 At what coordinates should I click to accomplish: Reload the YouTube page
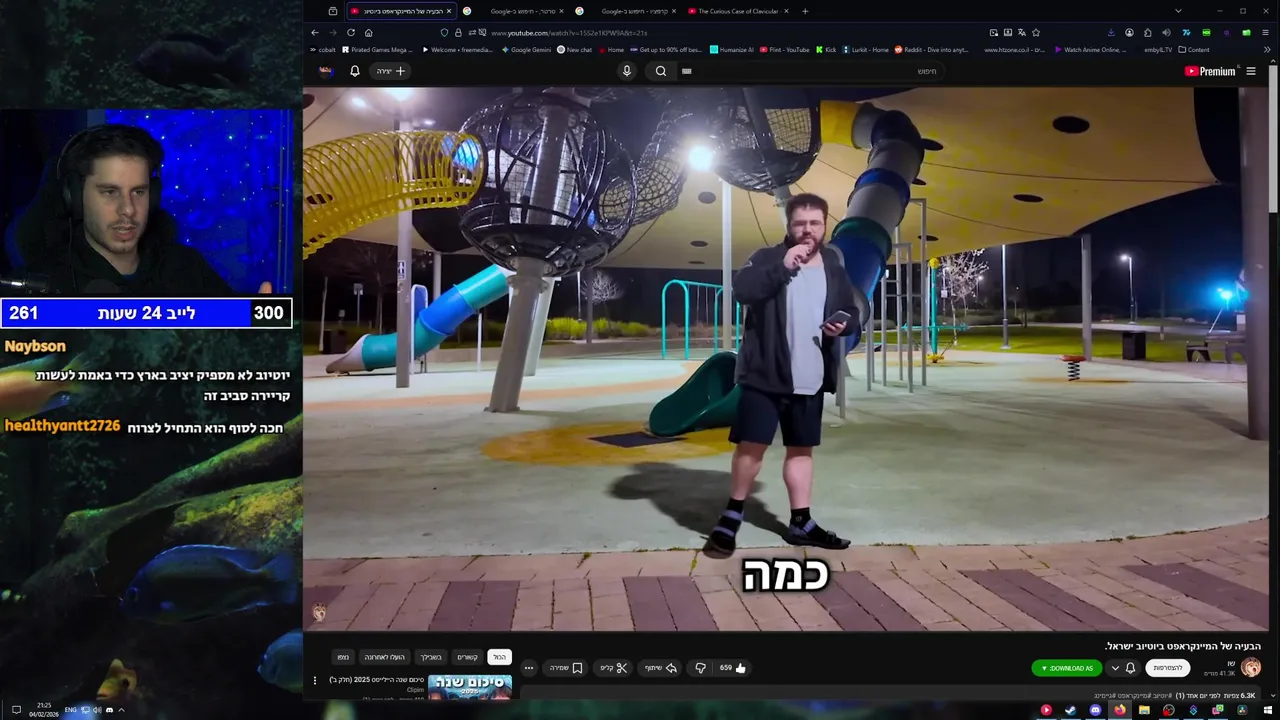(351, 32)
